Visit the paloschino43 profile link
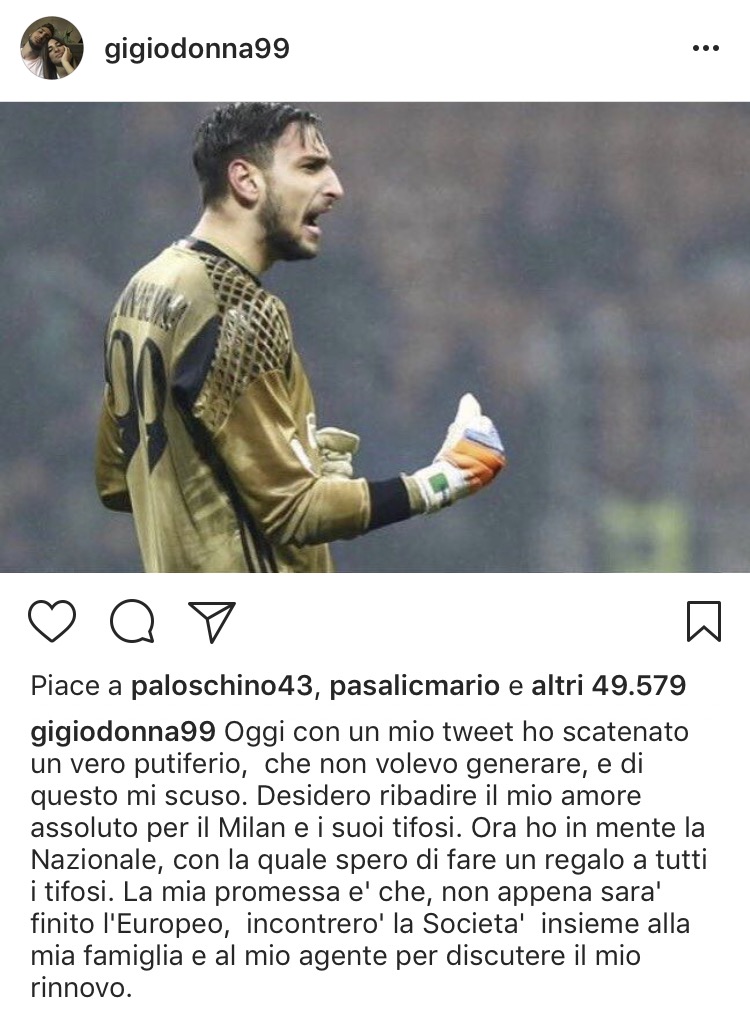Image resolution: width=750 pixels, height=1017 pixels. 223,686
